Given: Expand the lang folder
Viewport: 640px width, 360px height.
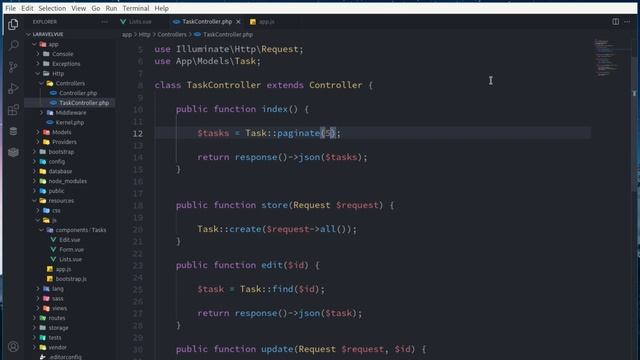Looking at the screenshot, I should 58,289.
